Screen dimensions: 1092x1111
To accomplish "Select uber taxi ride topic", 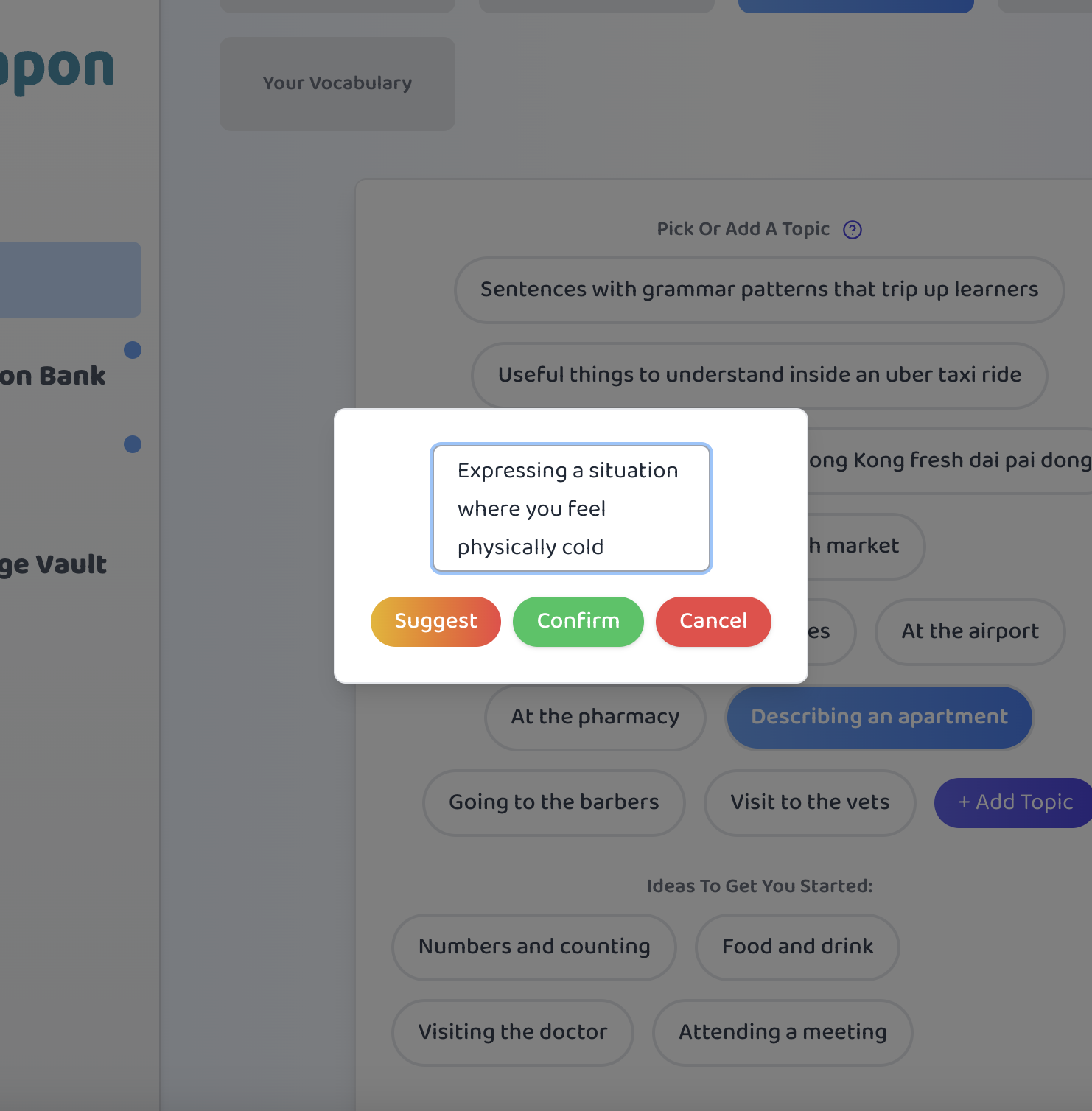I will (x=760, y=375).
